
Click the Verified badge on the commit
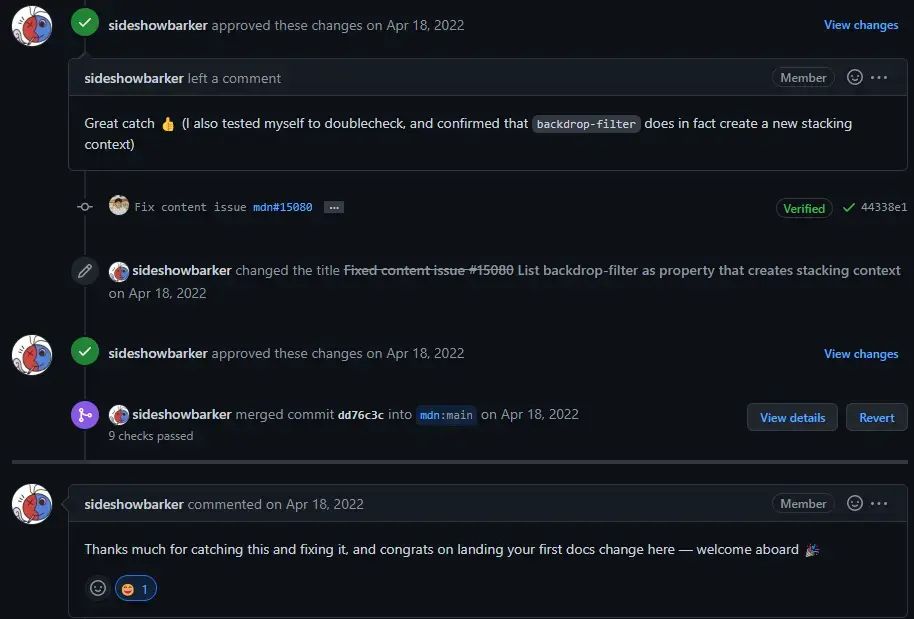[804, 208]
